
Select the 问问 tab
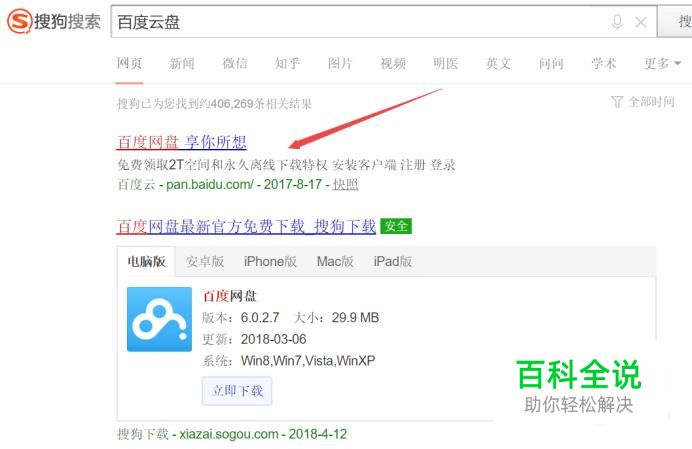point(551,64)
